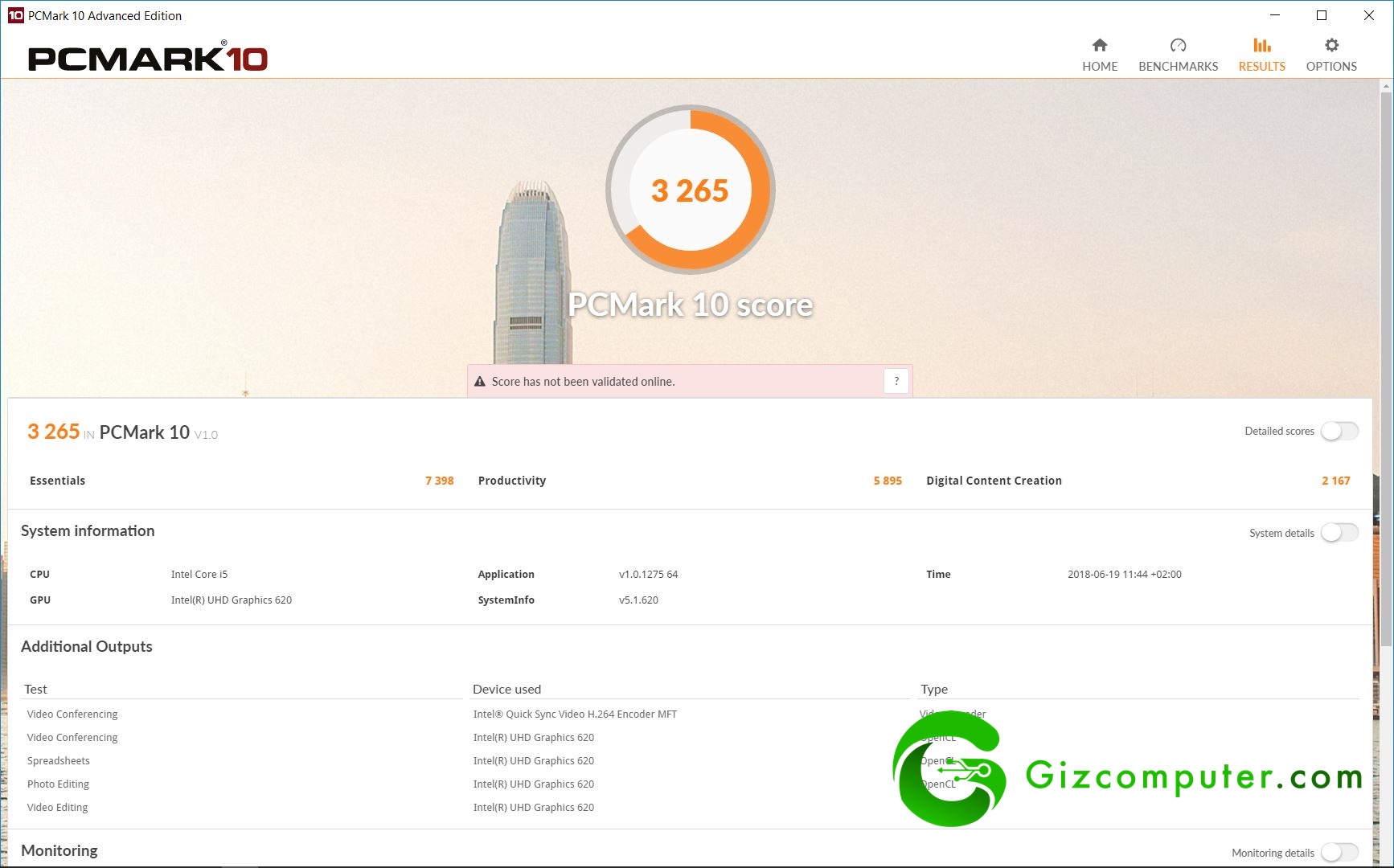This screenshot has width=1394, height=868.
Task: Click the question mark help button
Action: point(896,381)
